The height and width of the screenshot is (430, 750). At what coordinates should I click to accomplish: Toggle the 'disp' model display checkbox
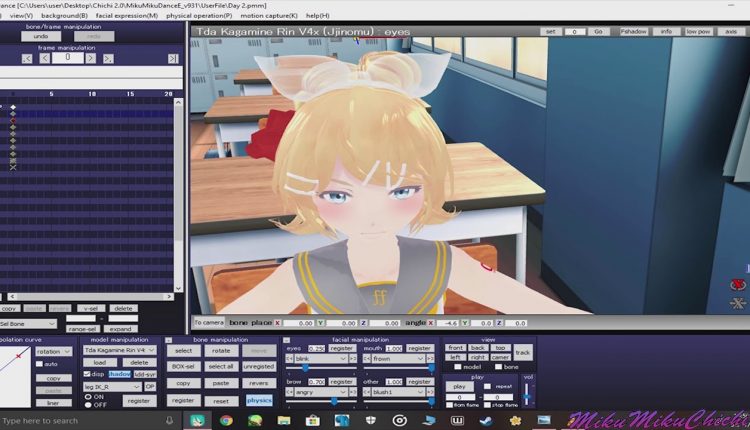point(87,374)
